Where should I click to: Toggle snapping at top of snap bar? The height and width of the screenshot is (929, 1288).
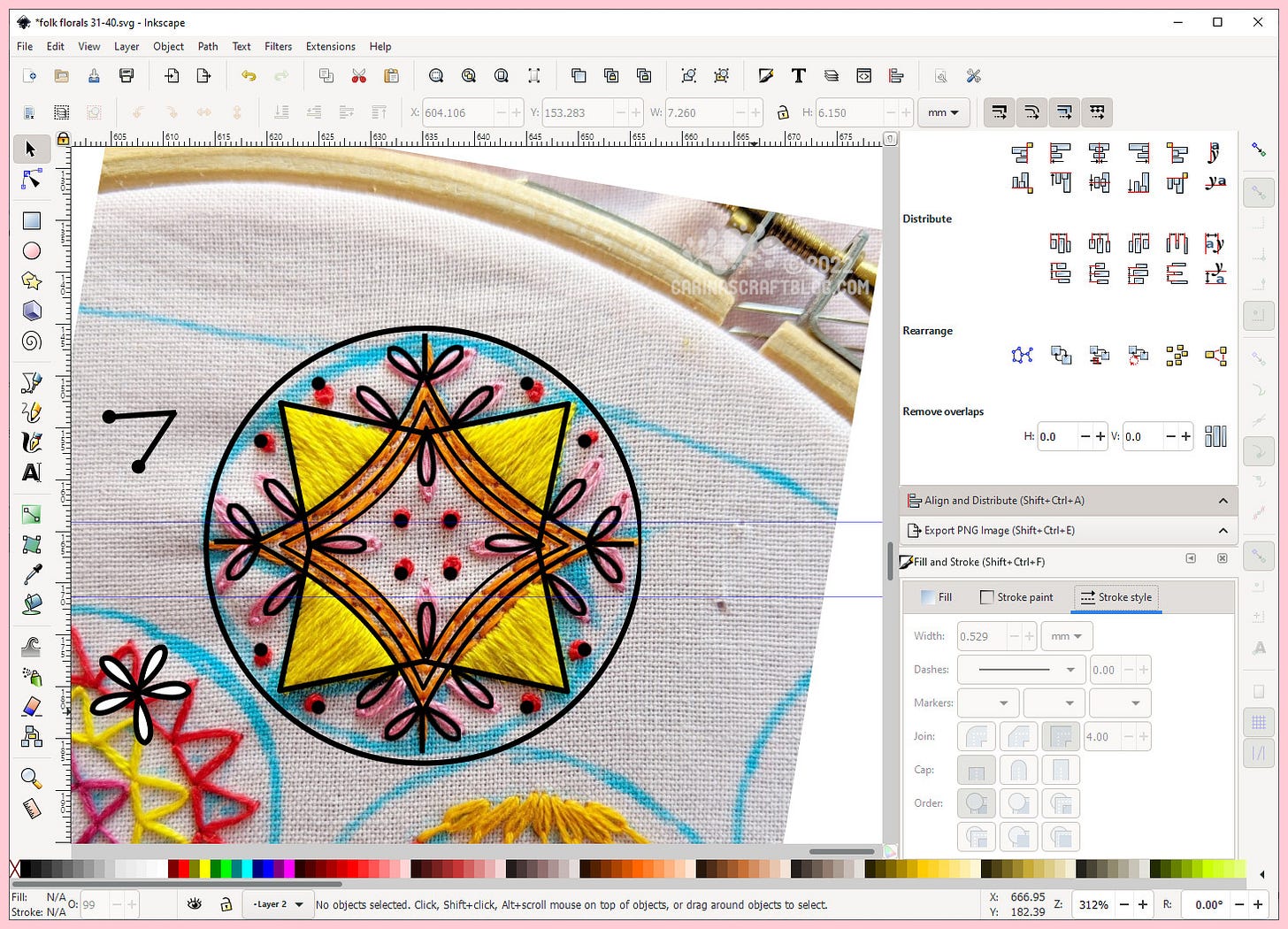[x=1259, y=150]
